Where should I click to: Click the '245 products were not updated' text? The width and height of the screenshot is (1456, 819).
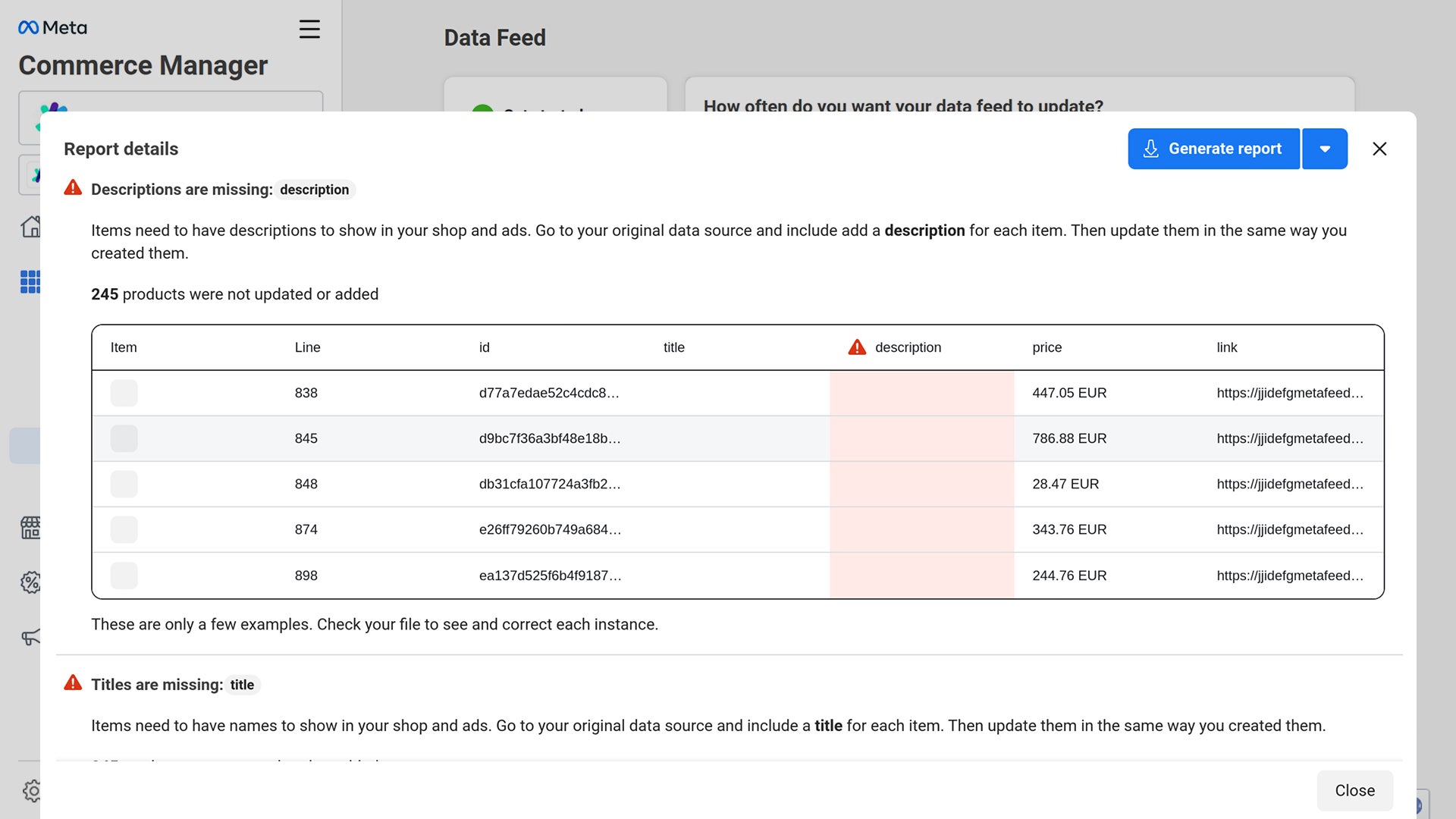[x=234, y=294]
